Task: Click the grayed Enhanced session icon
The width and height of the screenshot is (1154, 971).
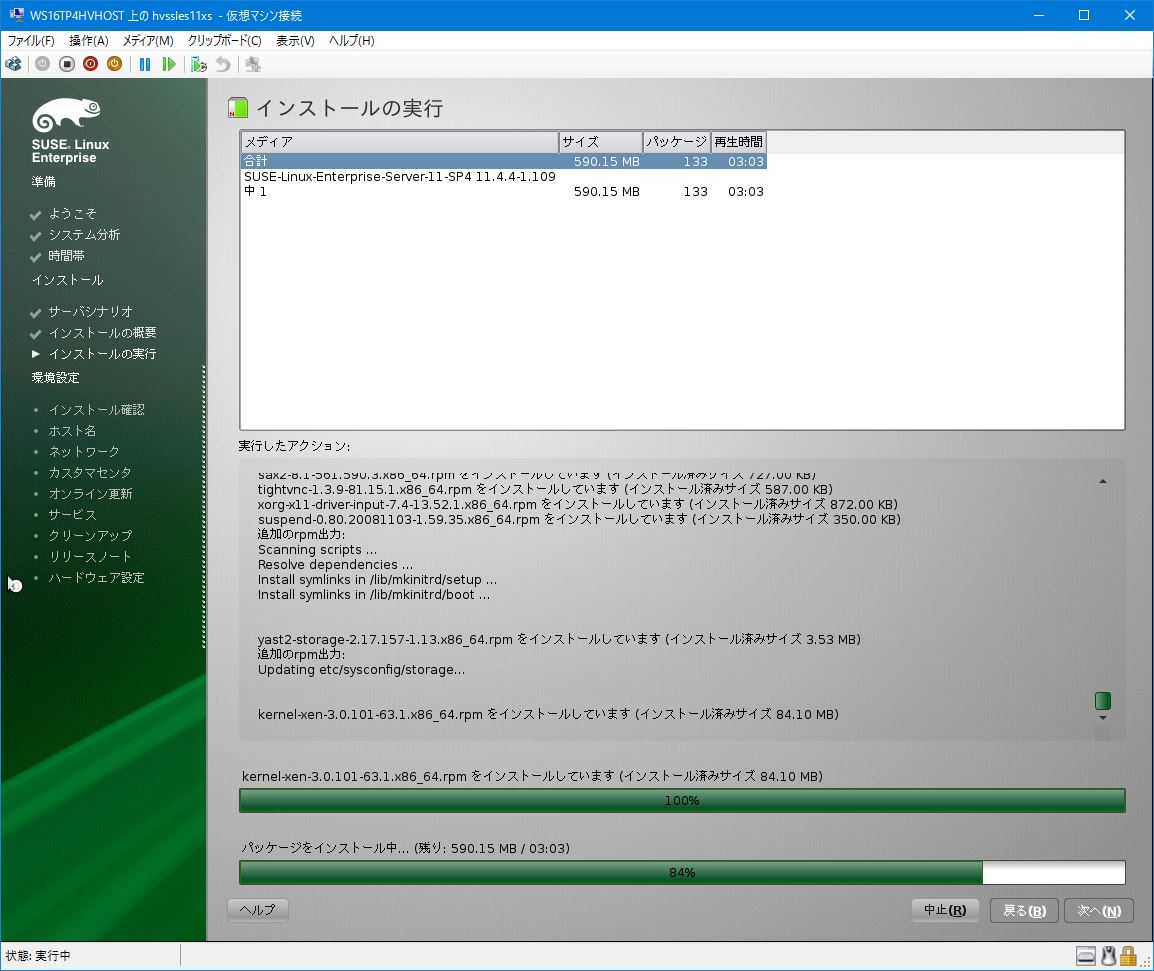Action: pos(253,65)
